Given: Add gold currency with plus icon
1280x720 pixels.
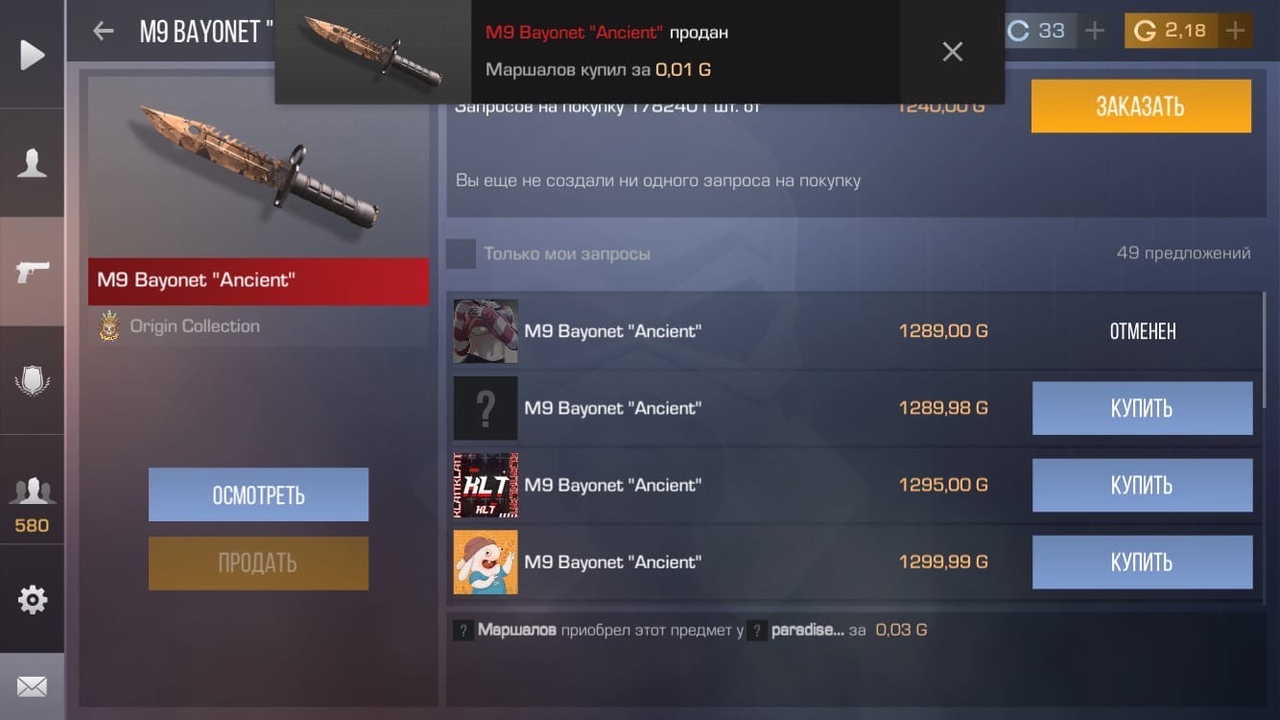Looking at the screenshot, I should [1236, 31].
